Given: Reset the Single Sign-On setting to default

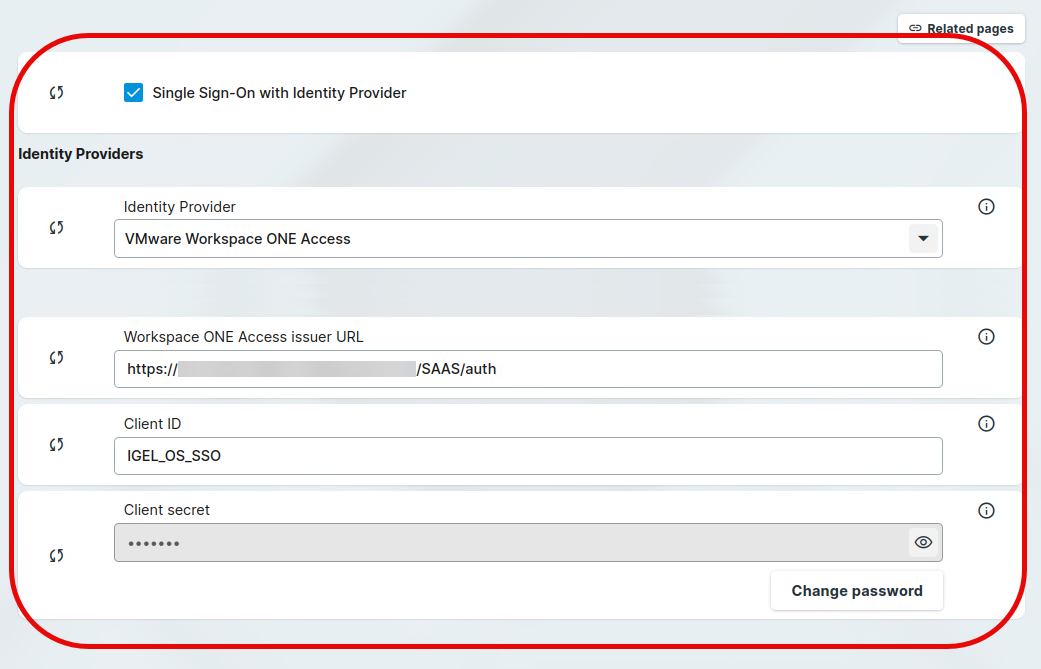Looking at the screenshot, I should point(57,93).
